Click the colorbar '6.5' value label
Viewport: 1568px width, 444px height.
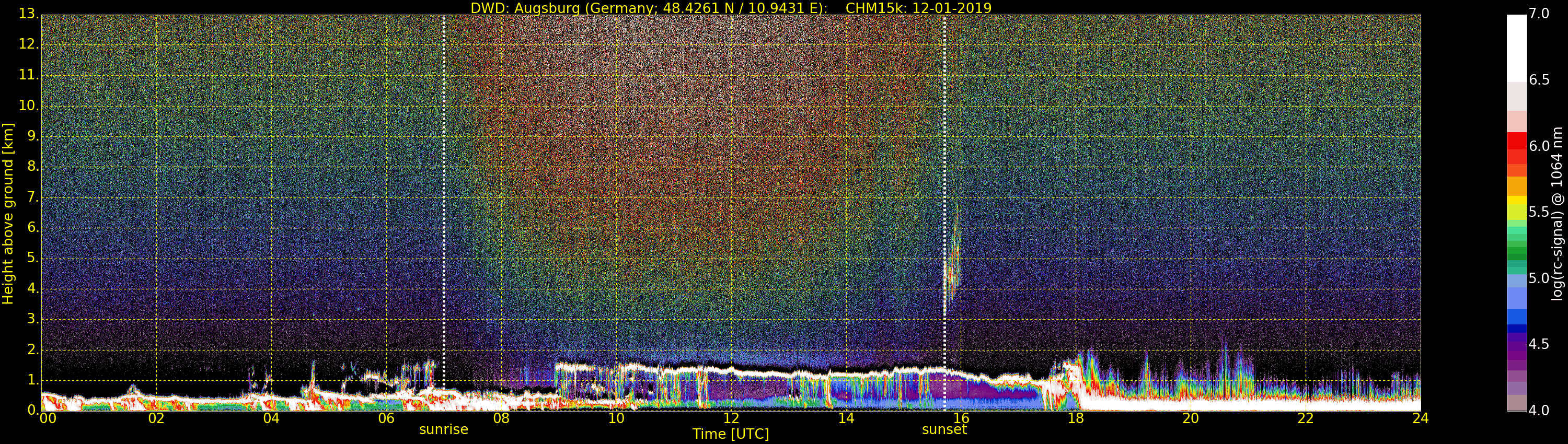pyautogui.click(x=1539, y=80)
